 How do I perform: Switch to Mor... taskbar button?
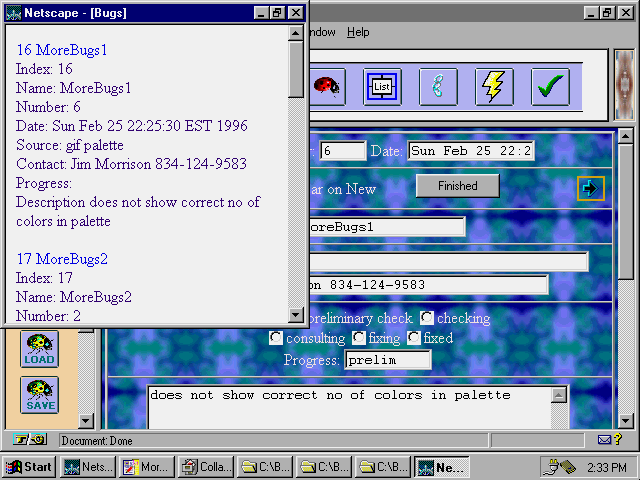(147, 467)
